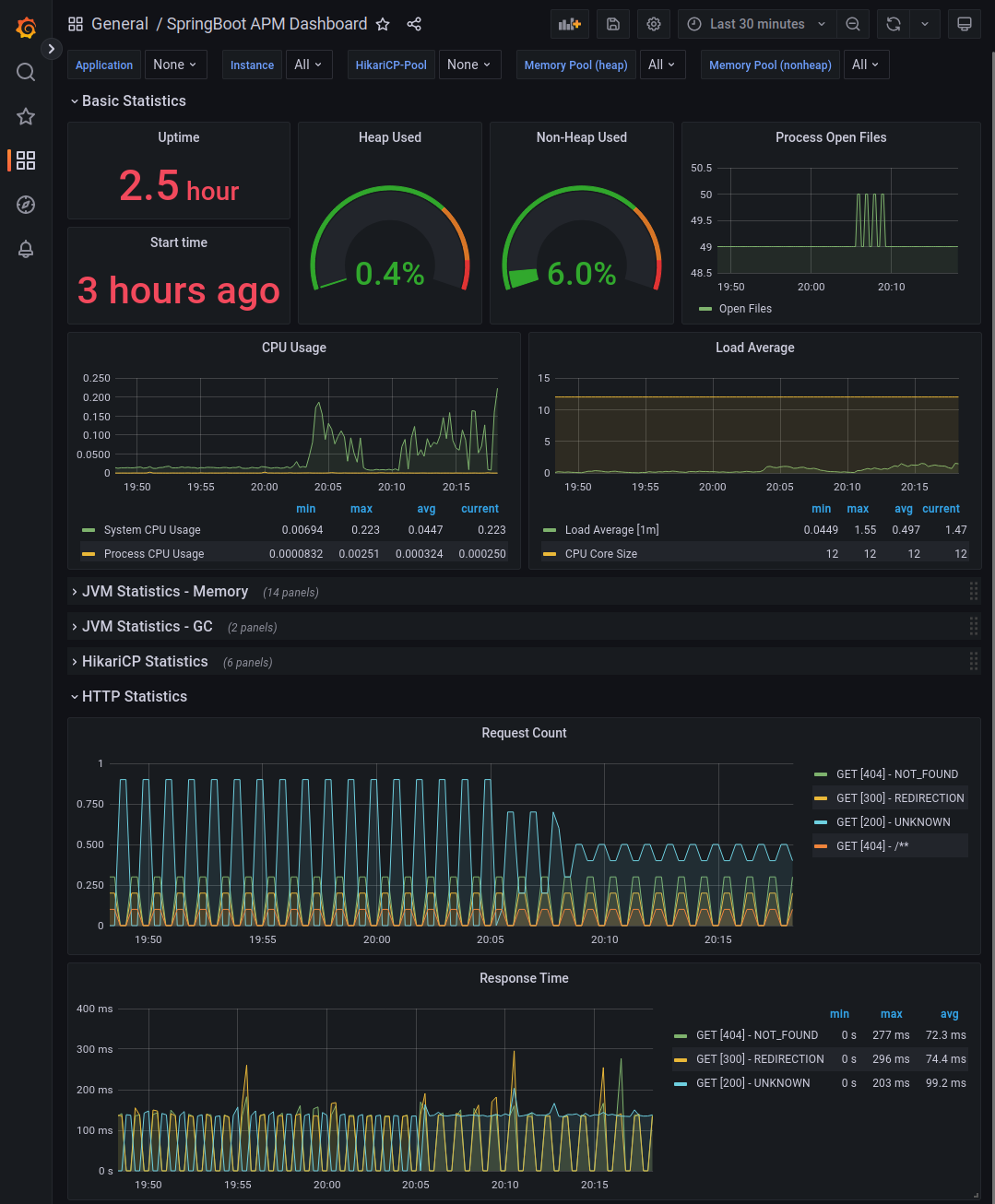Click GET [404] - /** orange color swatch

click(x=821, y=846)
